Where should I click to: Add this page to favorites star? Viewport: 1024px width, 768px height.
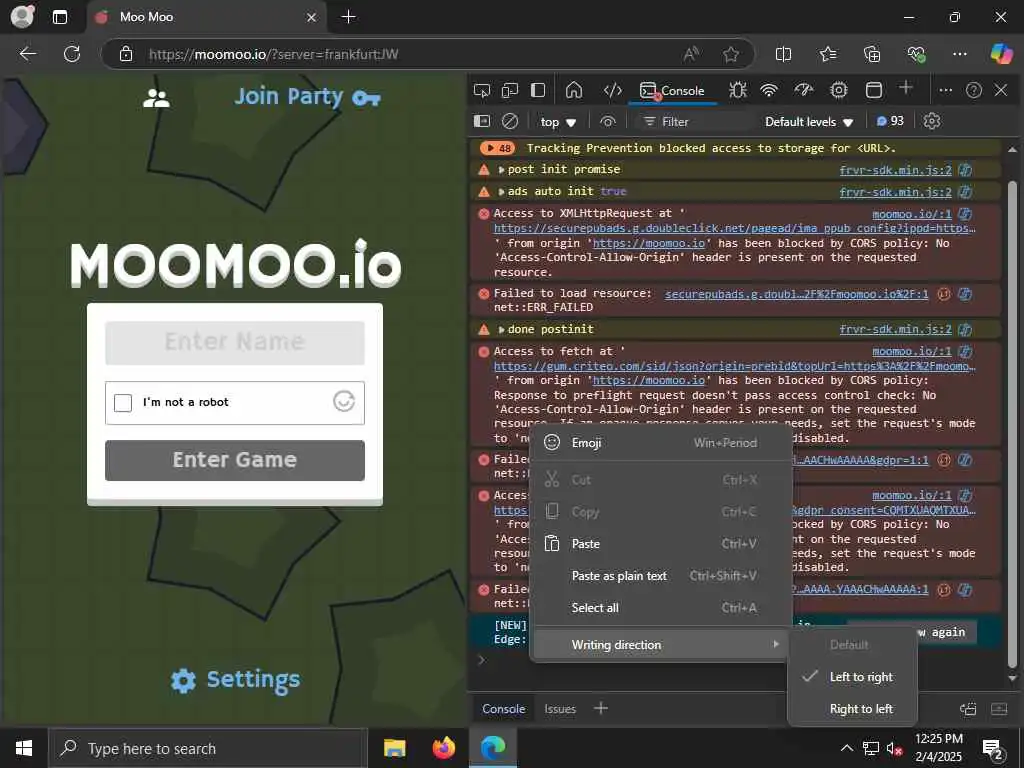[731, 54]
